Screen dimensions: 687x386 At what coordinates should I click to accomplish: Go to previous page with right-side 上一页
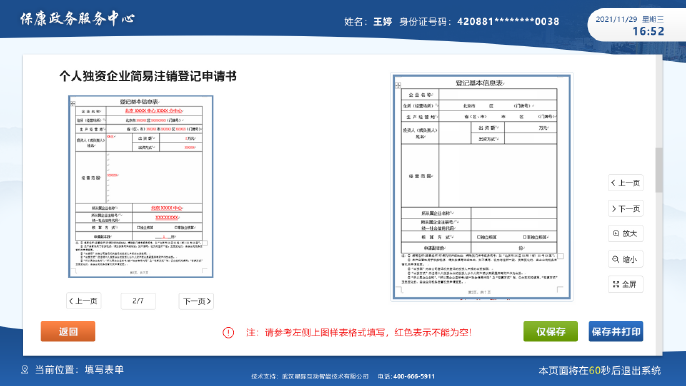(x=626, y=183)
